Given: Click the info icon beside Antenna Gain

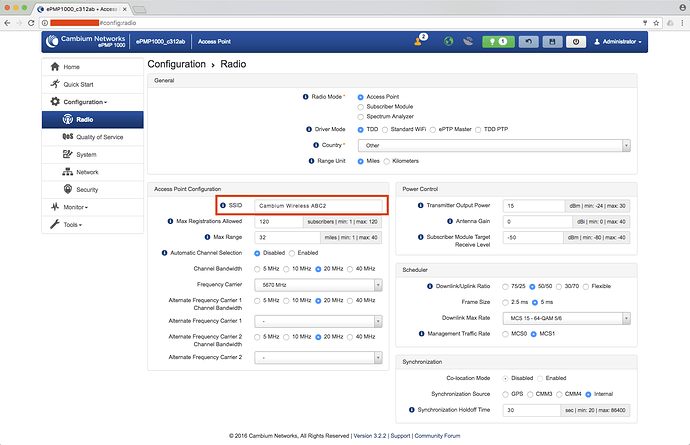Looking at the screenshot, I should (x=450, y=221).
